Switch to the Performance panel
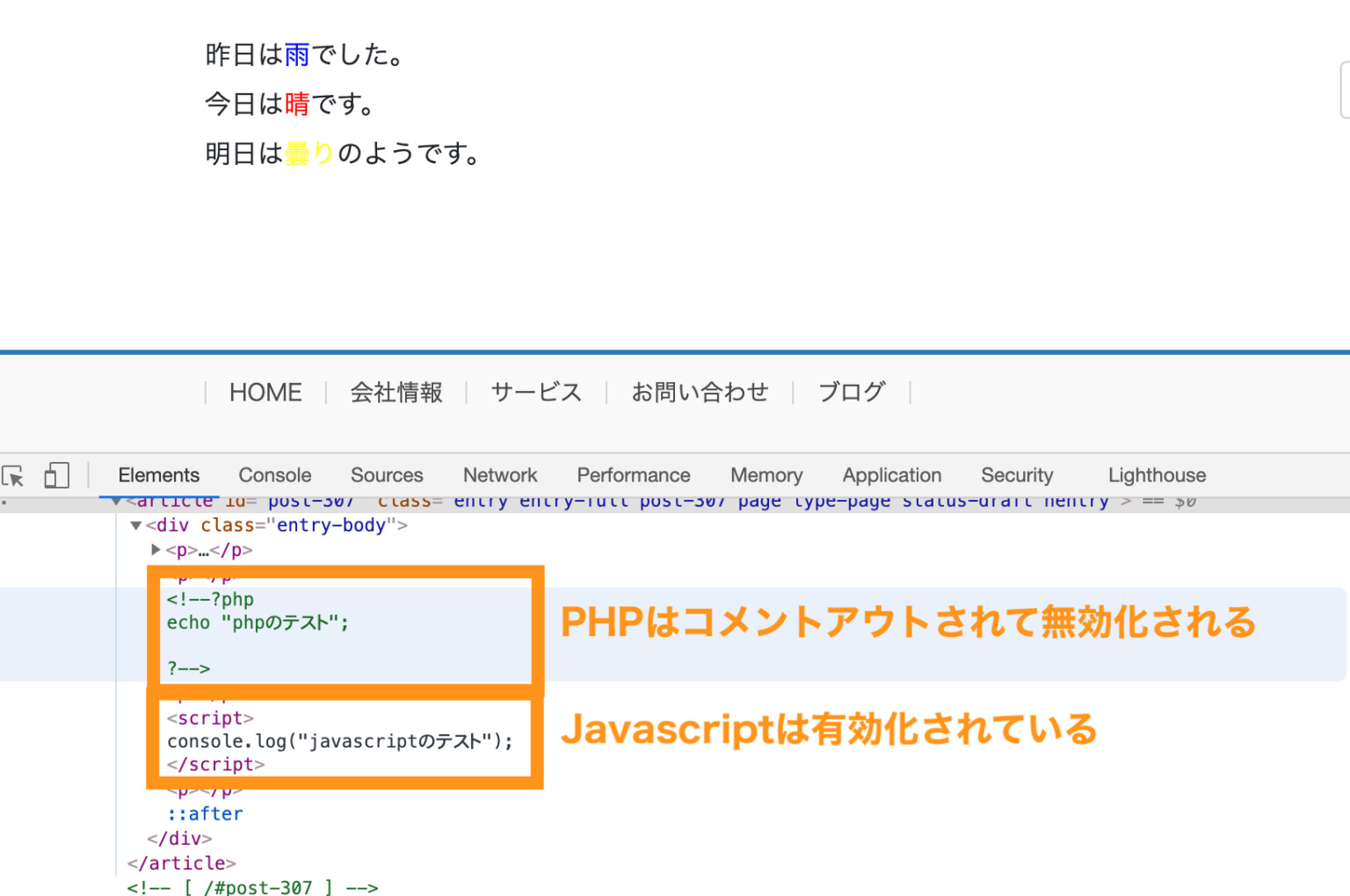The width and height of the screenshot is (1350, 896). pyautogui.click(x=633, y=475)
